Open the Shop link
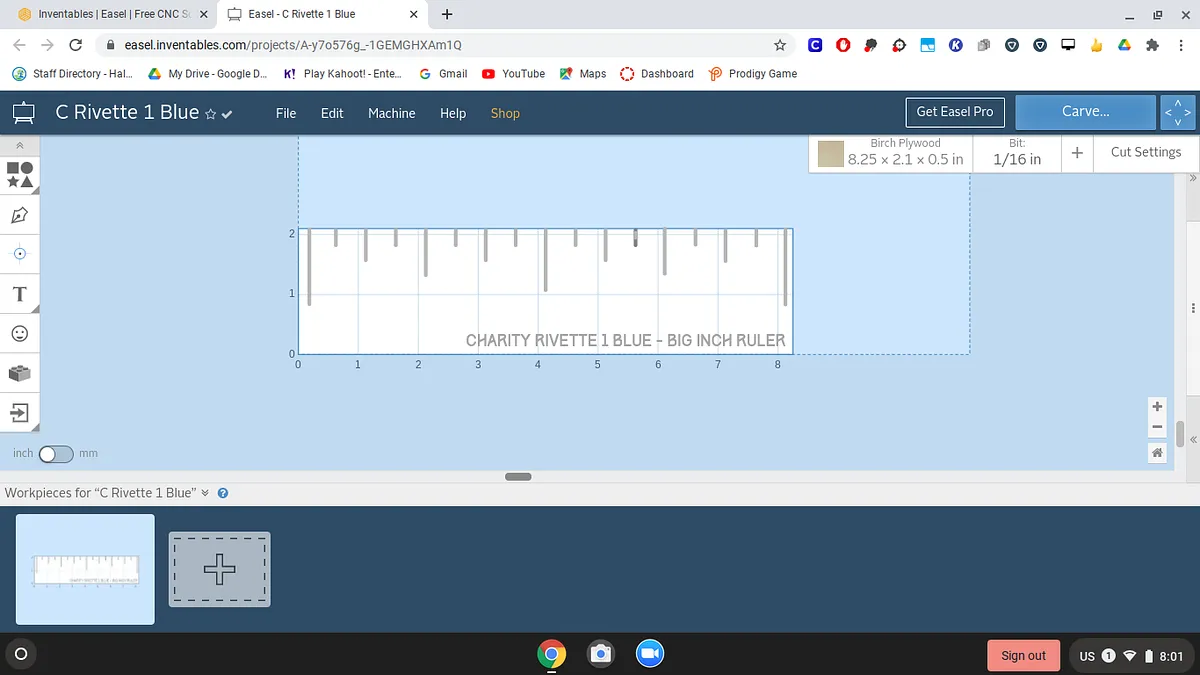Screen dimensions: 1200x675 point(505,113)
